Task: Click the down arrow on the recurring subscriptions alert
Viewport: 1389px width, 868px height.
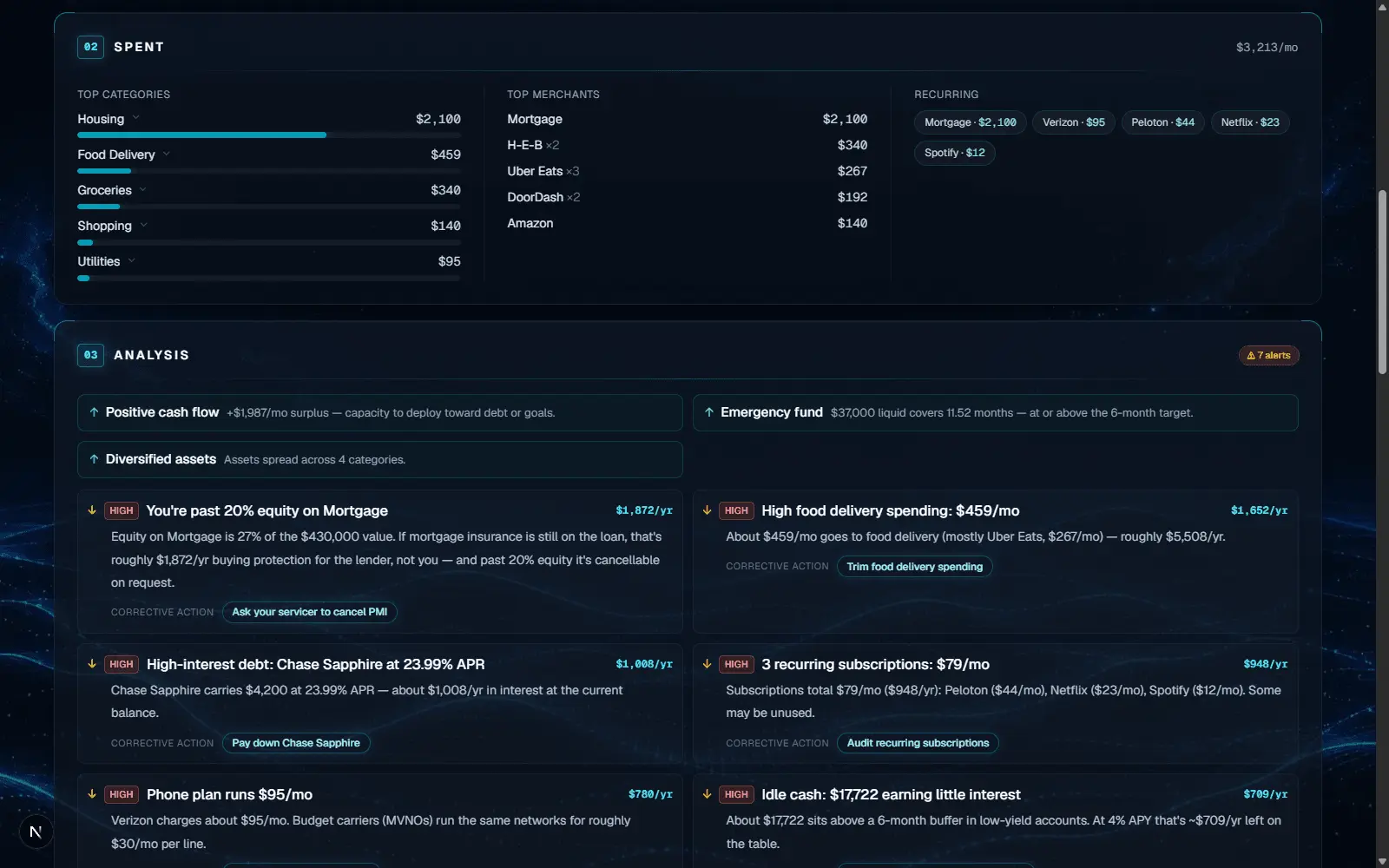Action: (707, 664)
